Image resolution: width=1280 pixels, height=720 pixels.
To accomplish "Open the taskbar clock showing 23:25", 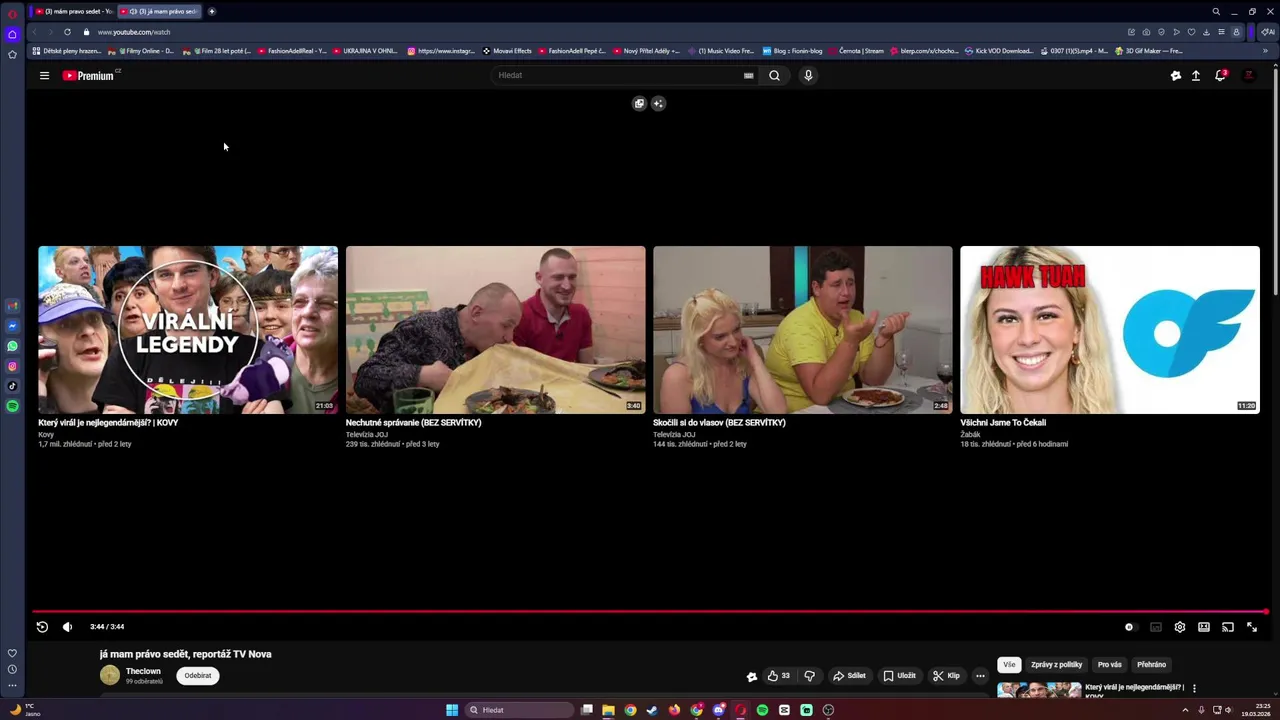I will pos(1254,710).
